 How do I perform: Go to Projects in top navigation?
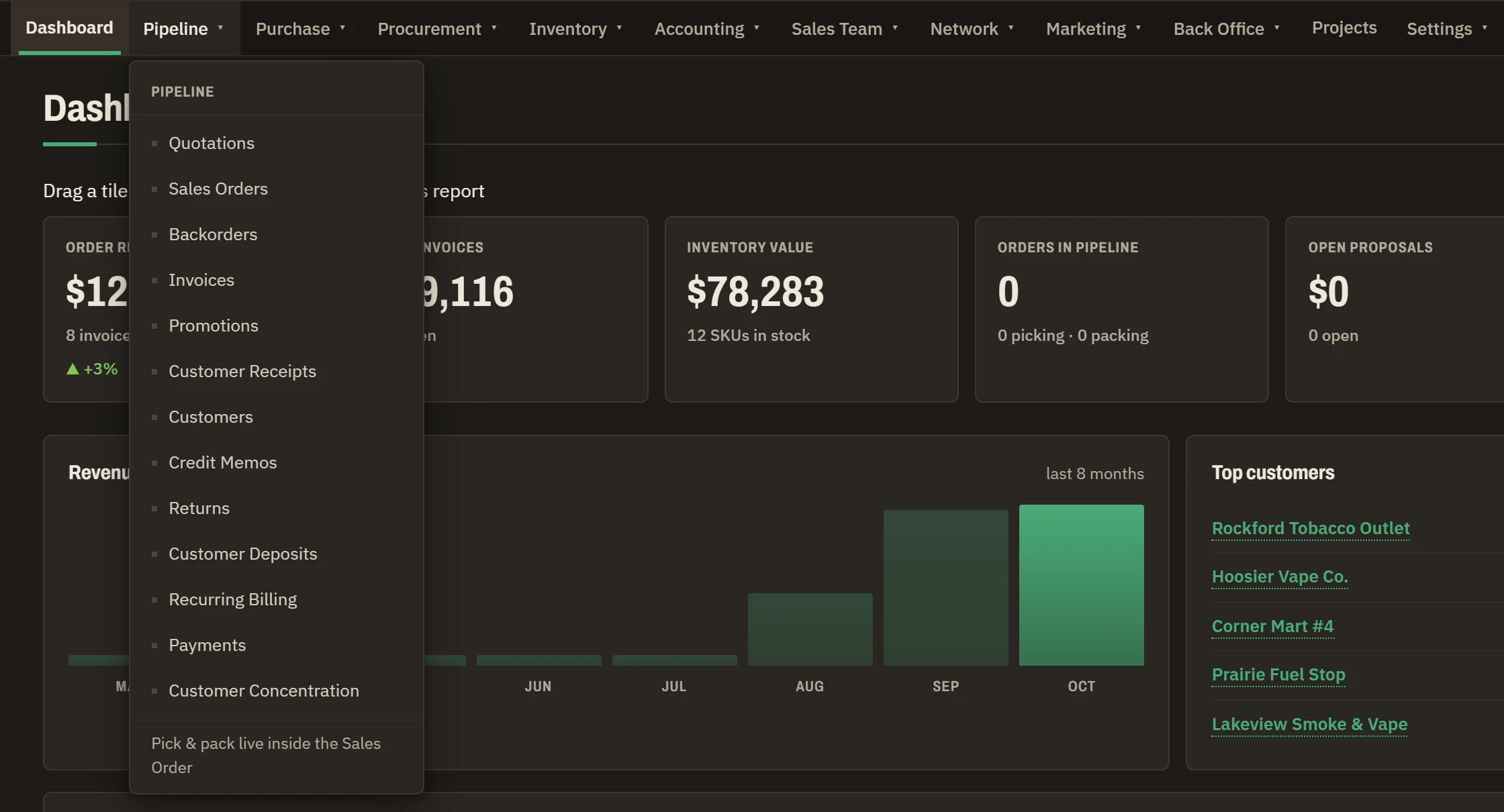click(x=1344, y=28)
